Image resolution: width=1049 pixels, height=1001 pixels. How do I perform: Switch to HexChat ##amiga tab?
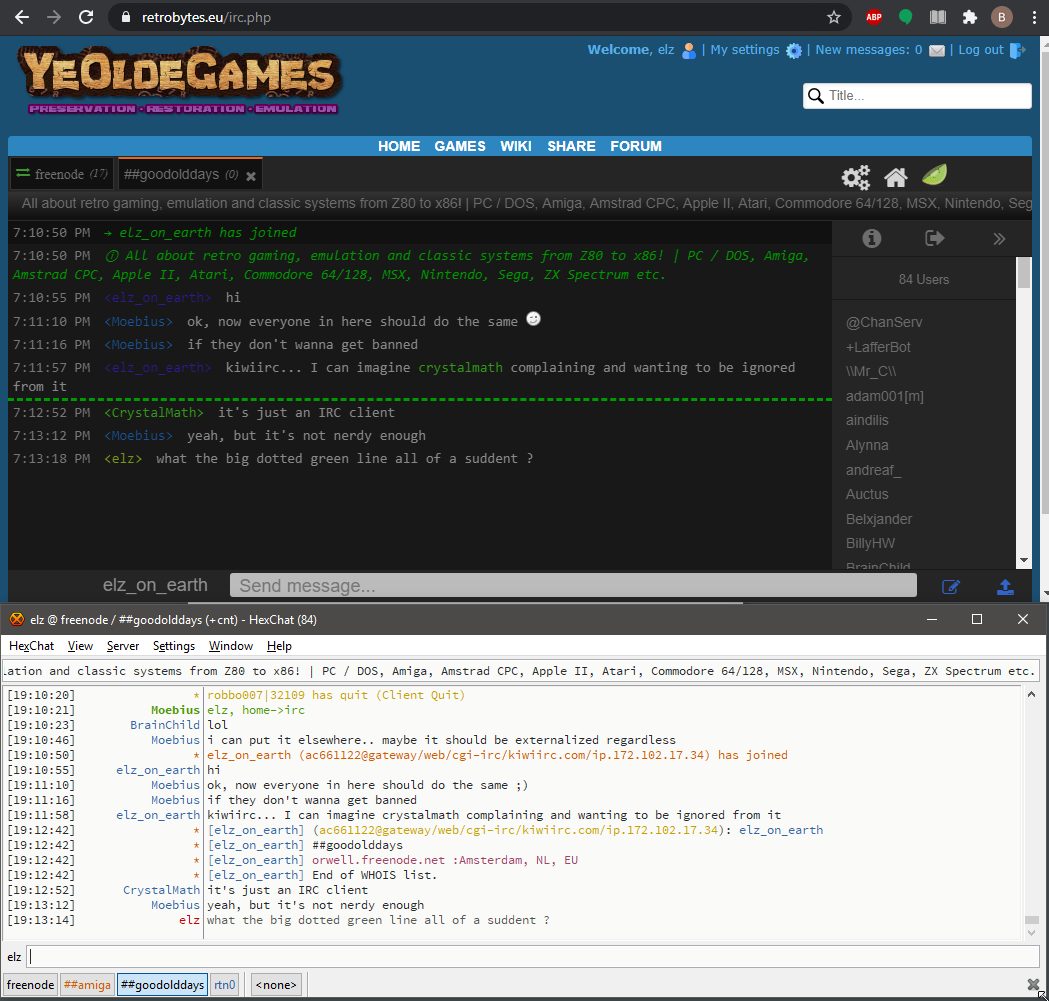coord(88,985)
